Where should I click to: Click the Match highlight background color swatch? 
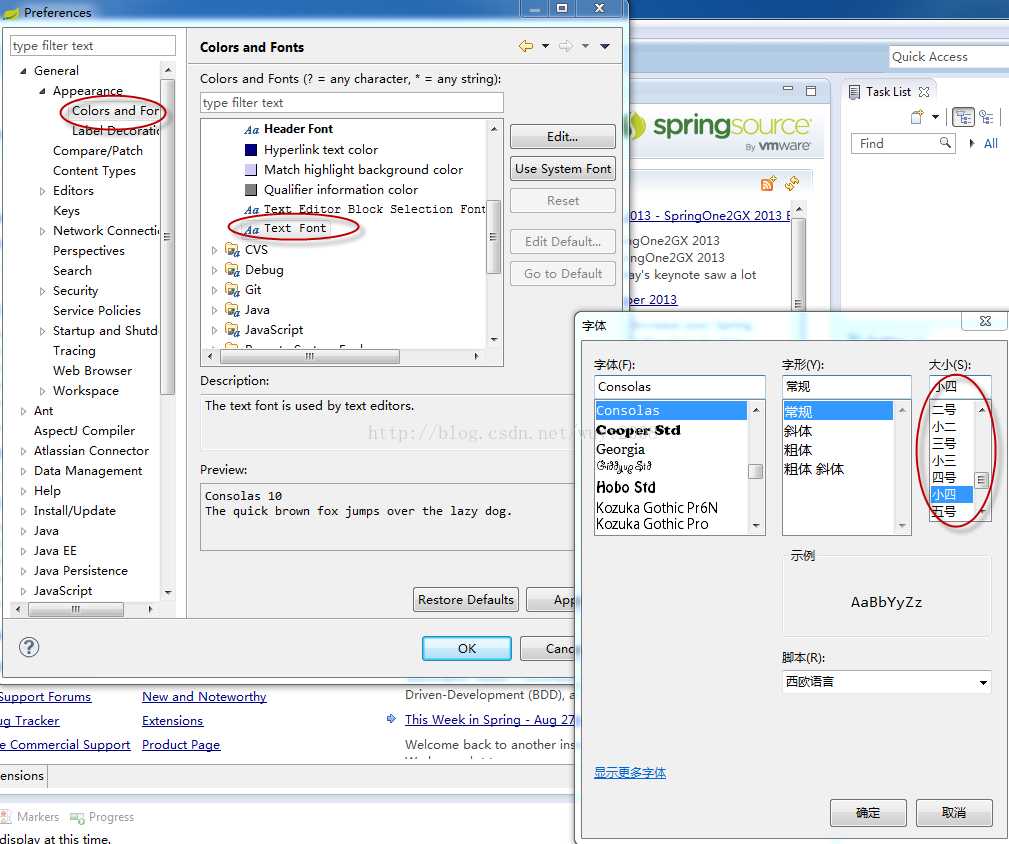(x=251, y=170)
